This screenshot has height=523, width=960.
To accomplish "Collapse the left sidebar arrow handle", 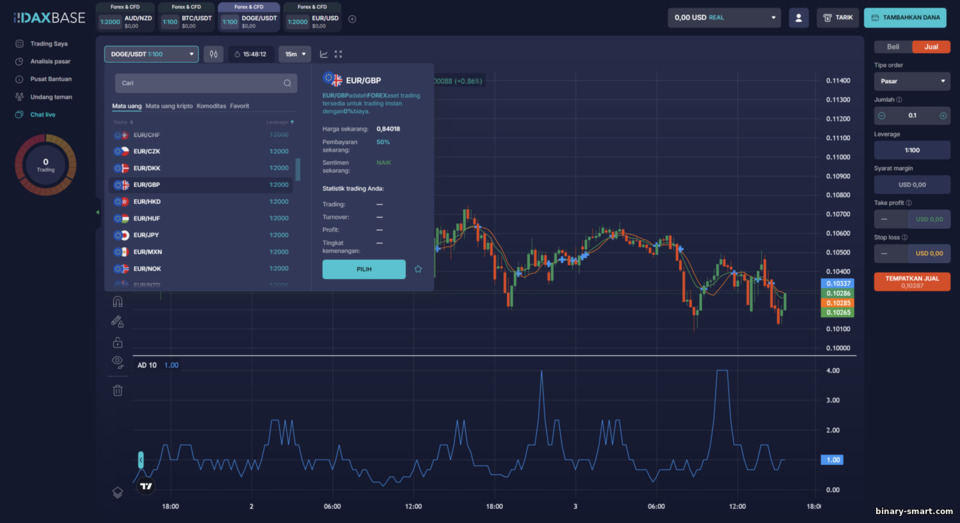I will [x=97, y=213].
